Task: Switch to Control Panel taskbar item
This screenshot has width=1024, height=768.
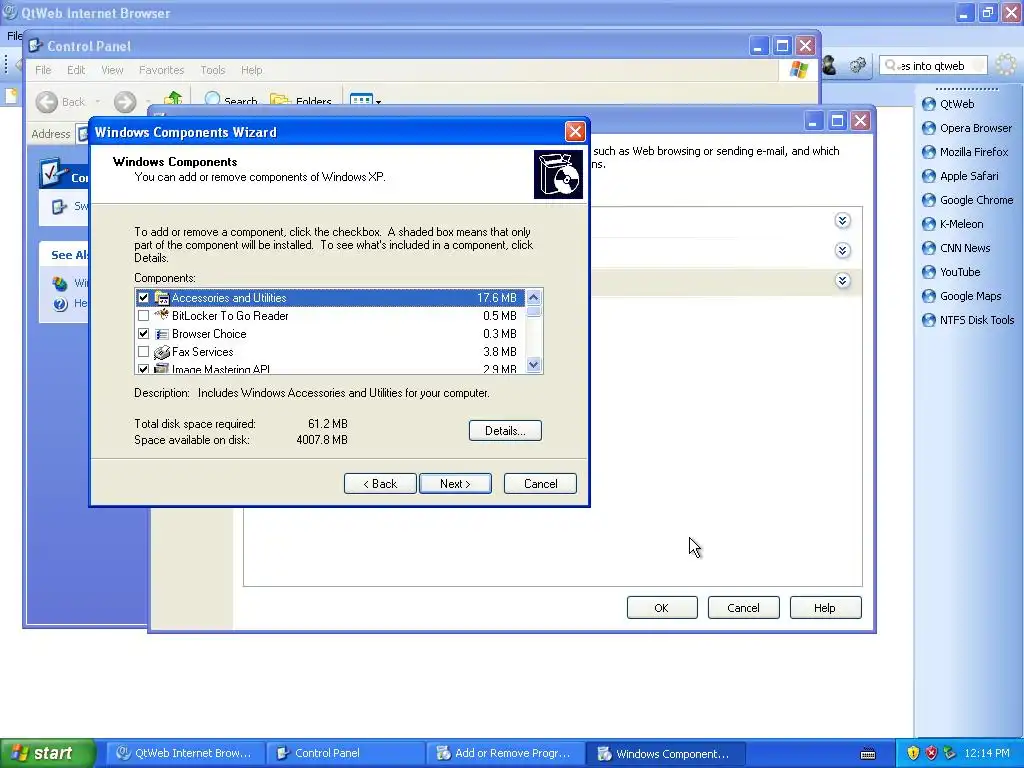Action: click(345, 754)
